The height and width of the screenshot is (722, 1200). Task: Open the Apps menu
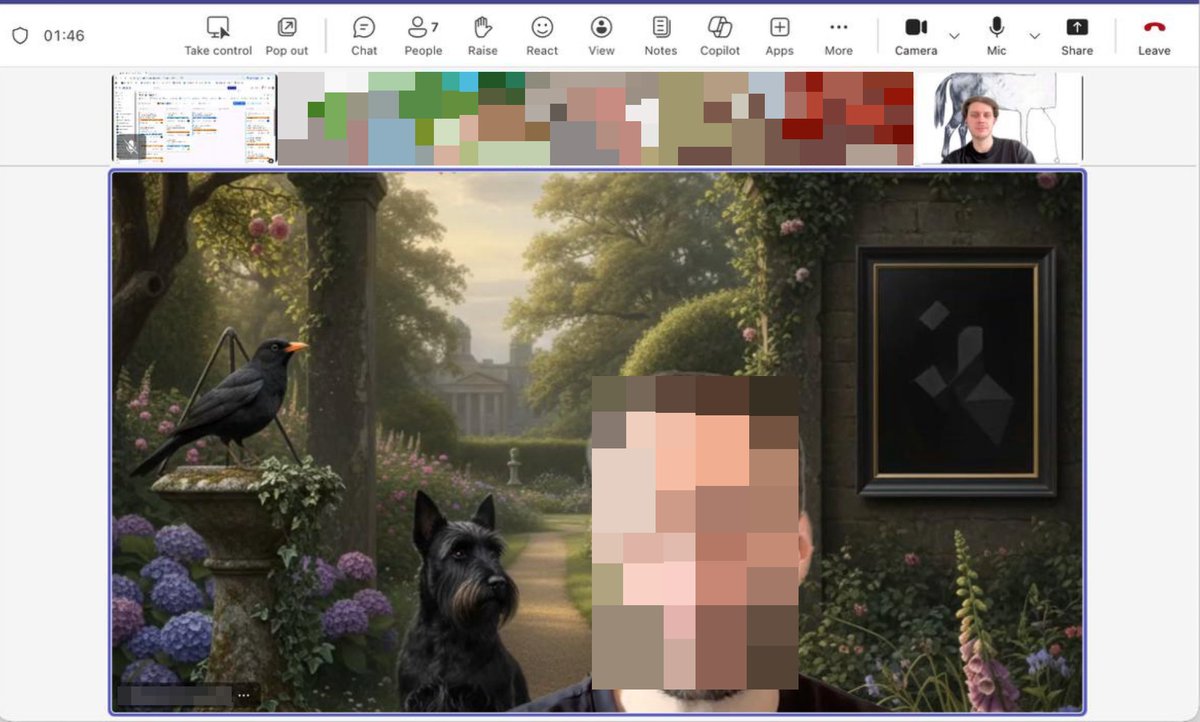point(779,36)
